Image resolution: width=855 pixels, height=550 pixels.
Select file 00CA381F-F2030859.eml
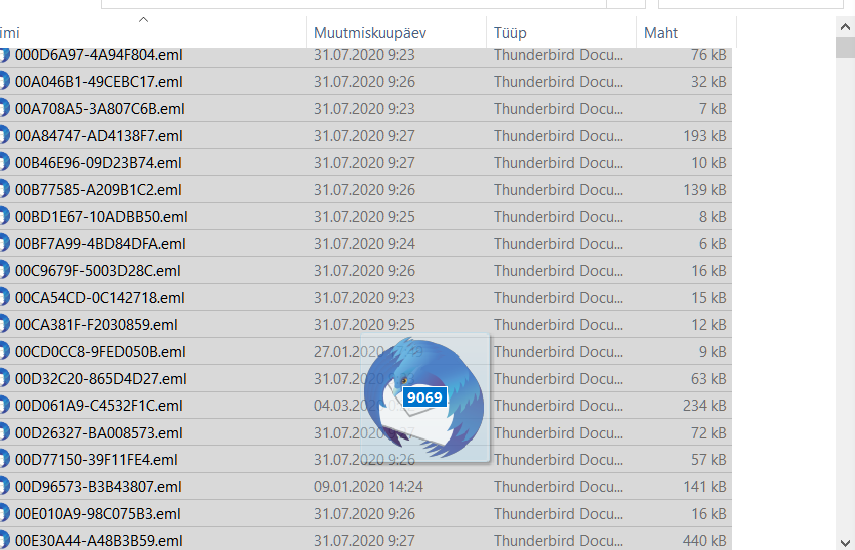97,325
